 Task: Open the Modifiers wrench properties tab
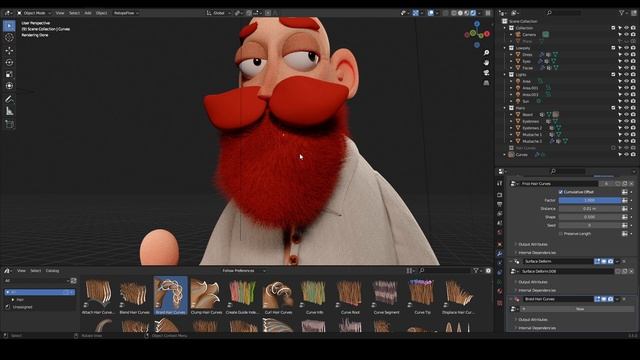[500, 254]
